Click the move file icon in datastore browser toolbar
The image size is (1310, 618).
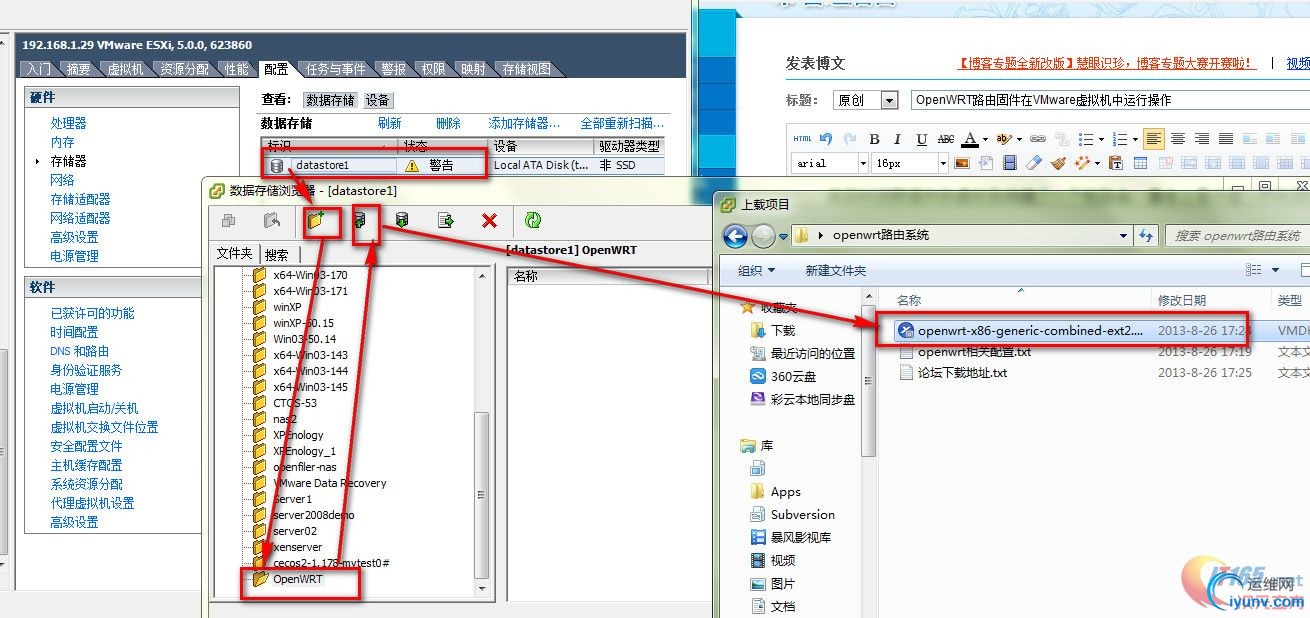coord(446,220)
